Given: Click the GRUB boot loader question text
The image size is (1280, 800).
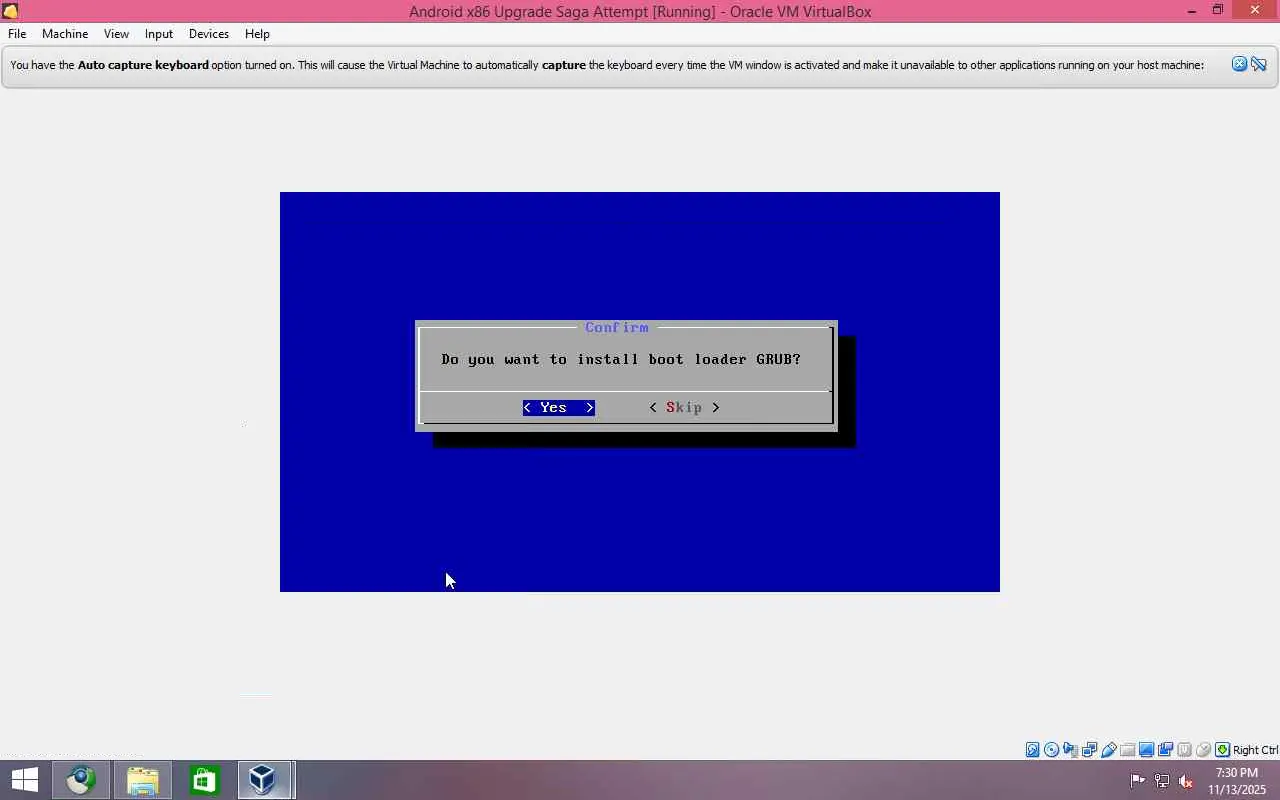Looking at the screenshot, I should [x=621, y=359].
